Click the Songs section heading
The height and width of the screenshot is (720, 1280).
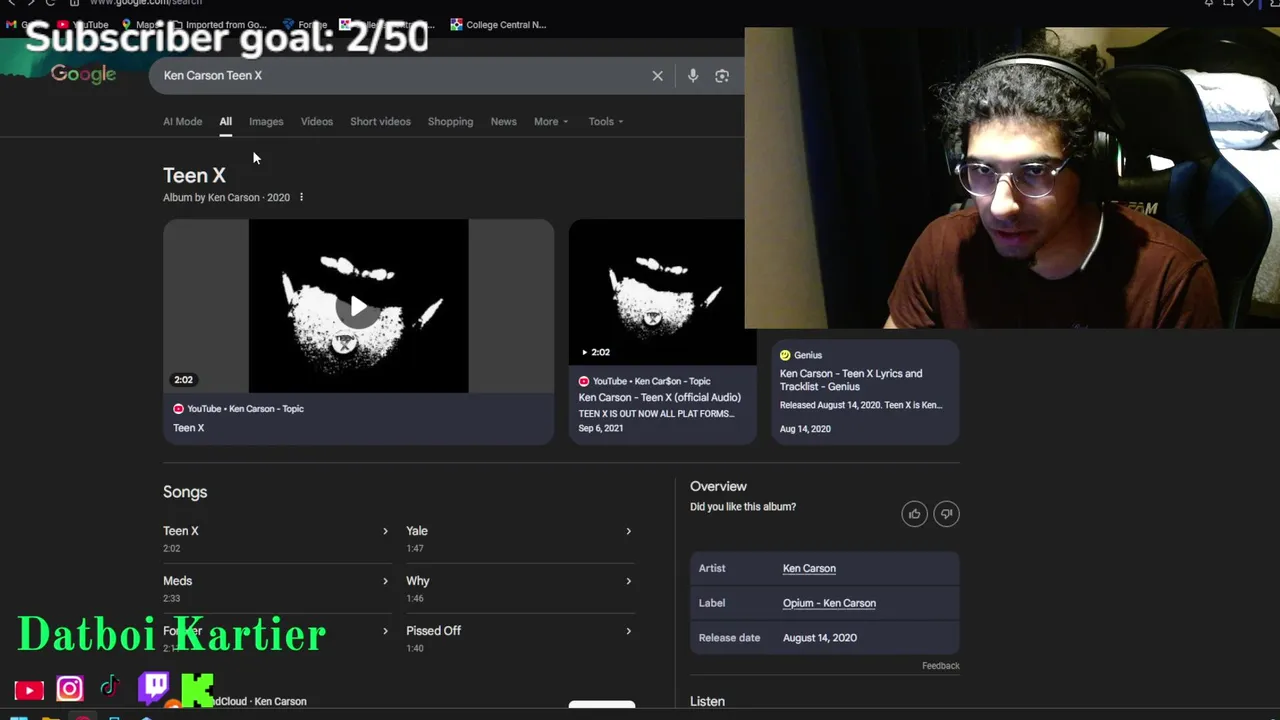point(185,492)
